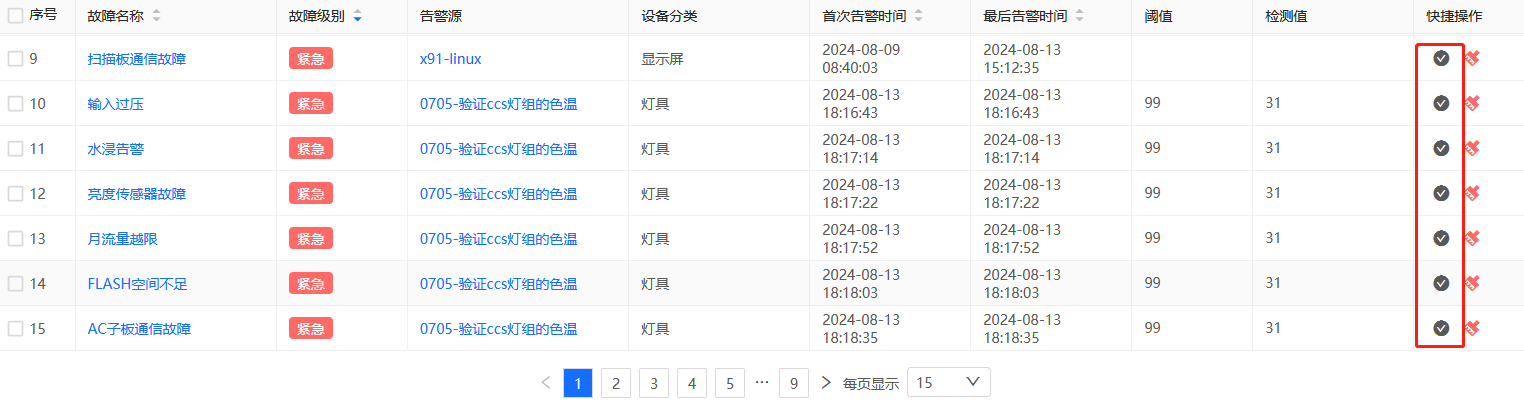Confirm the 月流量越限 alarm with check icon
This screenshot has width=1524, height=412.
[x=1441, y=238]
